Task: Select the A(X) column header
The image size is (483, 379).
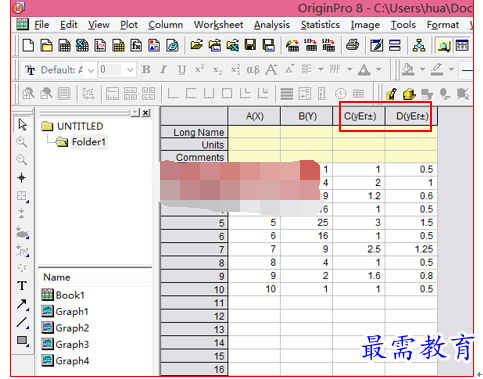Action: [x=254, y=116]
